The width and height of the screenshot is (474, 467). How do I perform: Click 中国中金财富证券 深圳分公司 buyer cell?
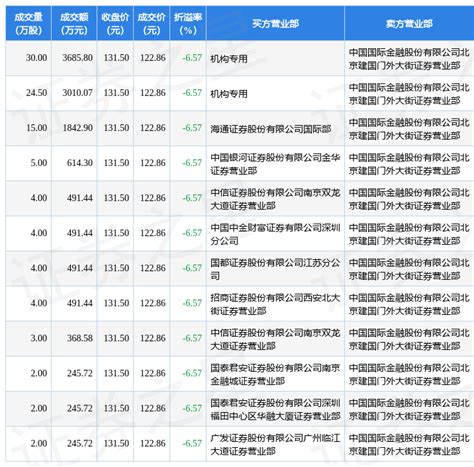coord(275,234)
